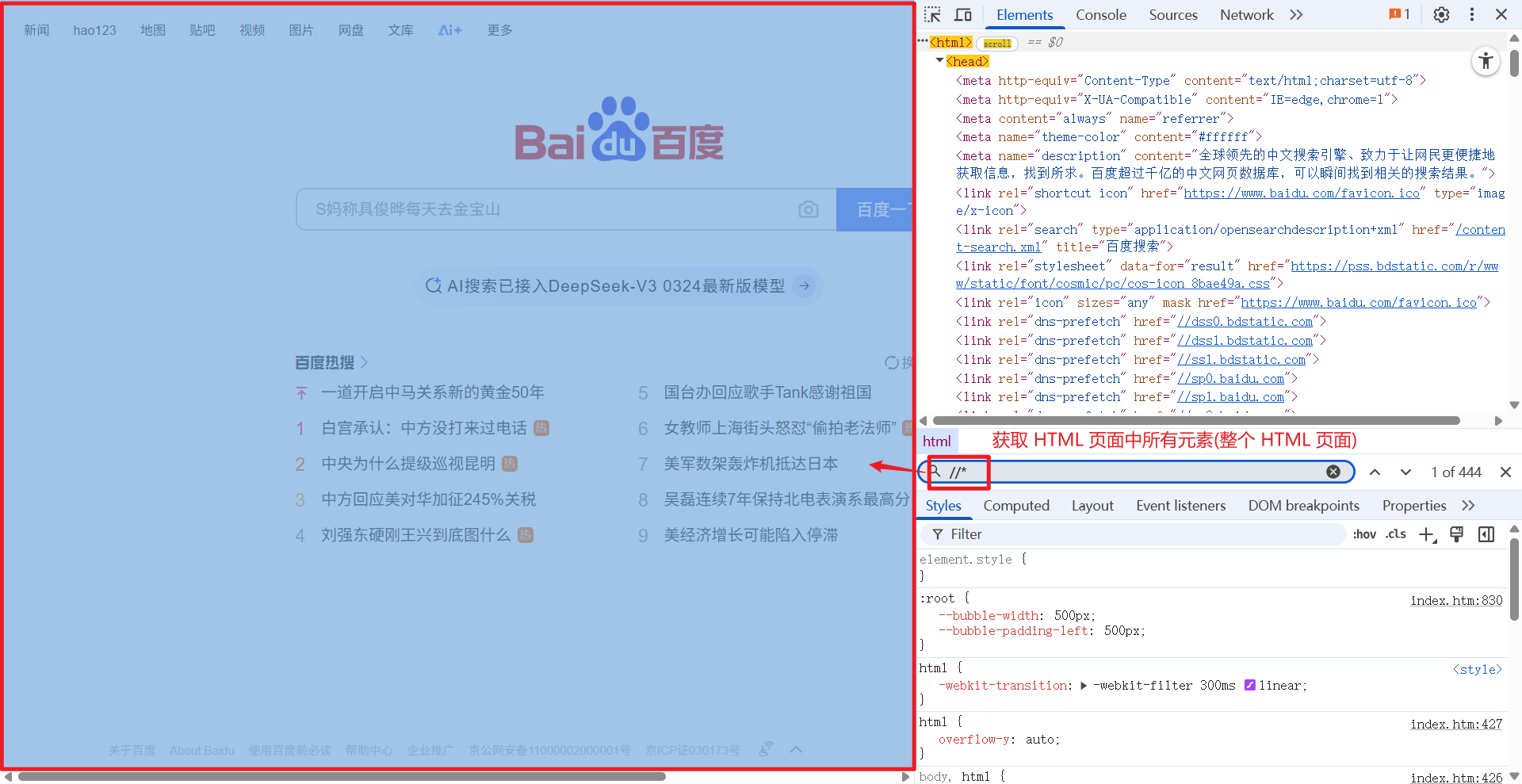This screenshot has height=784, width=1522.
Task: Open hot search 中方回应美对华加征245%关税
Action: coord(428,499)
